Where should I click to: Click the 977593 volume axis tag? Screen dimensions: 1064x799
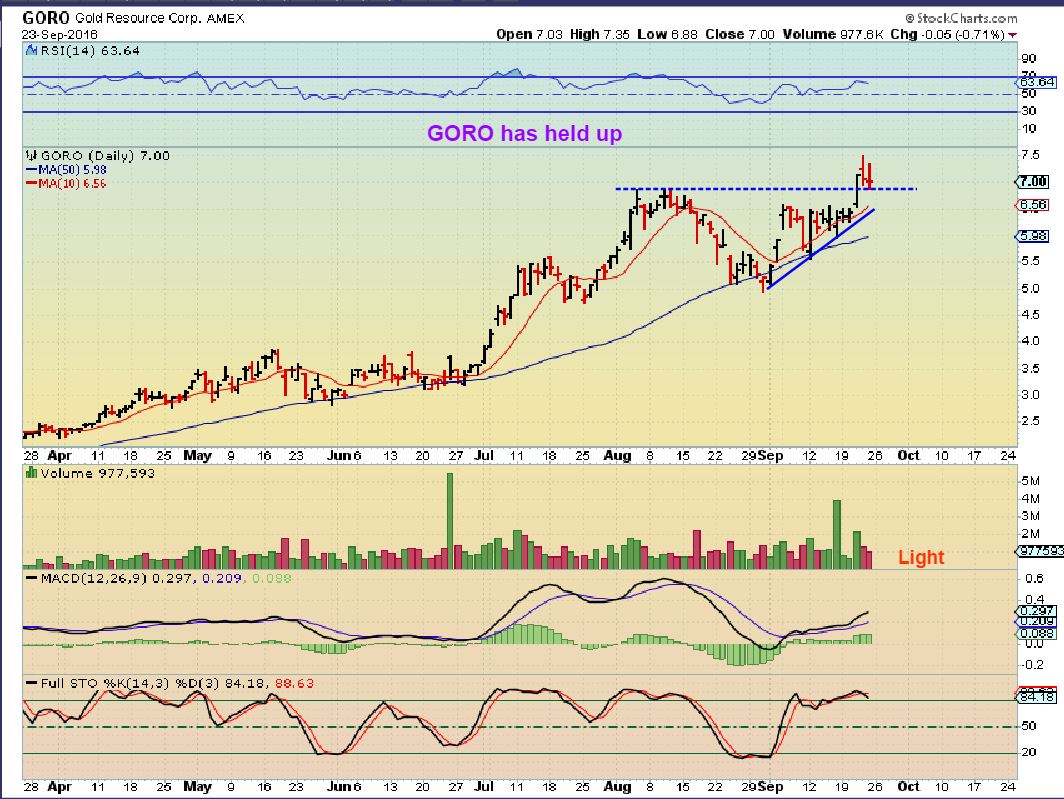(x=1042, y=551)
